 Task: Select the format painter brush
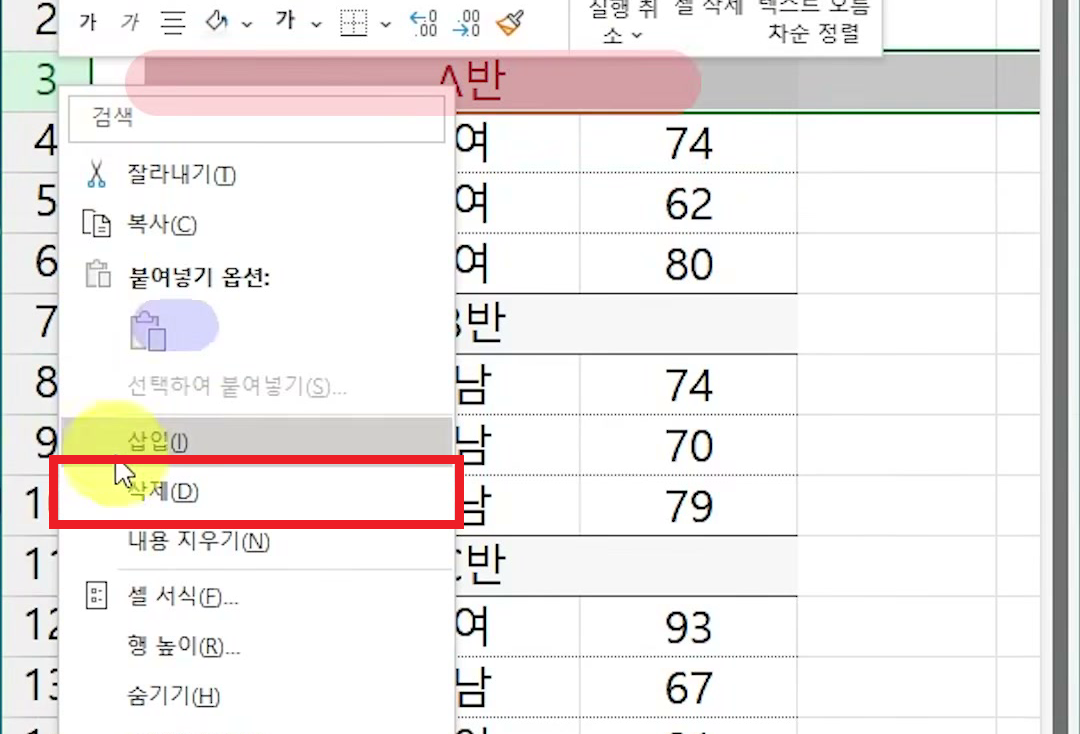click(x=510, y=23)
